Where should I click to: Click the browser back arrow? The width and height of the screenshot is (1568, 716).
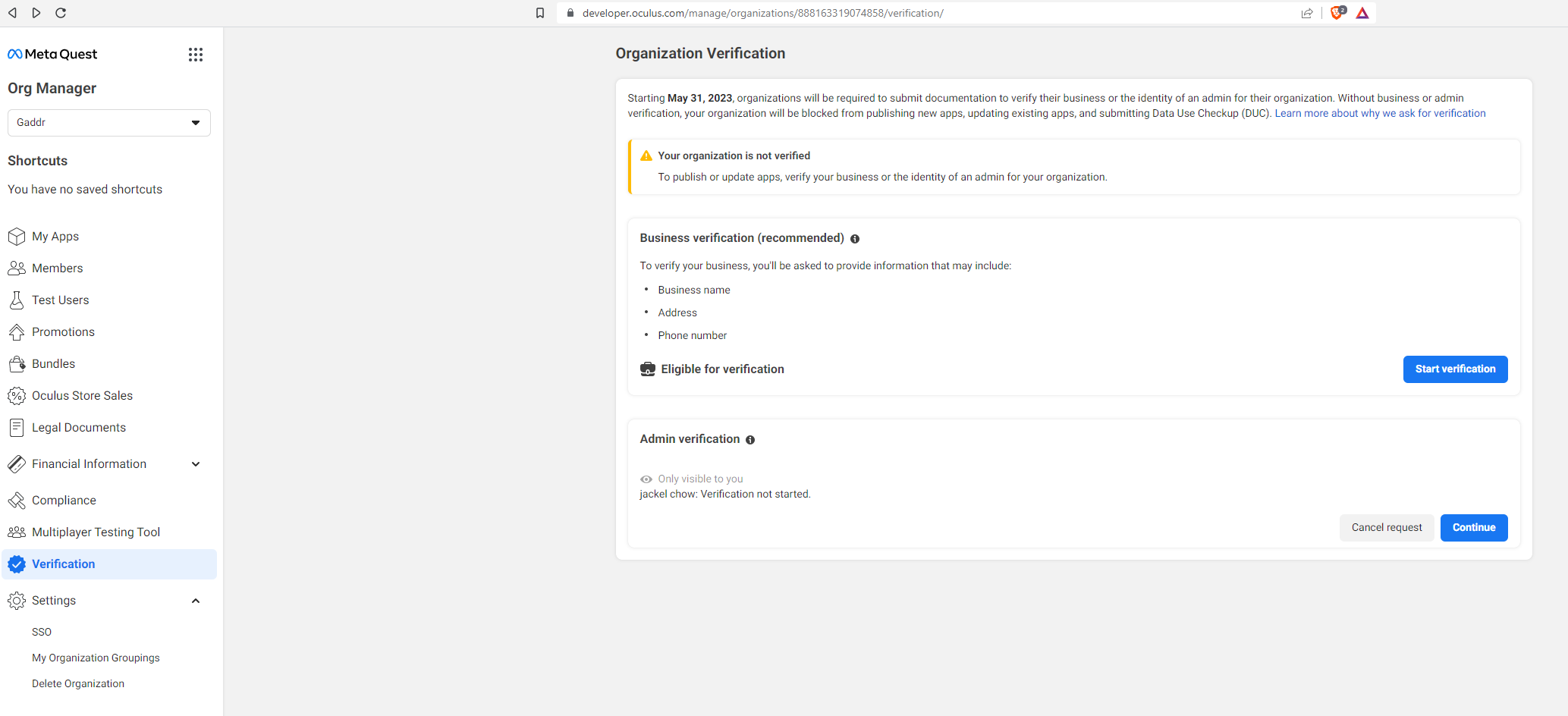(13, 13)
